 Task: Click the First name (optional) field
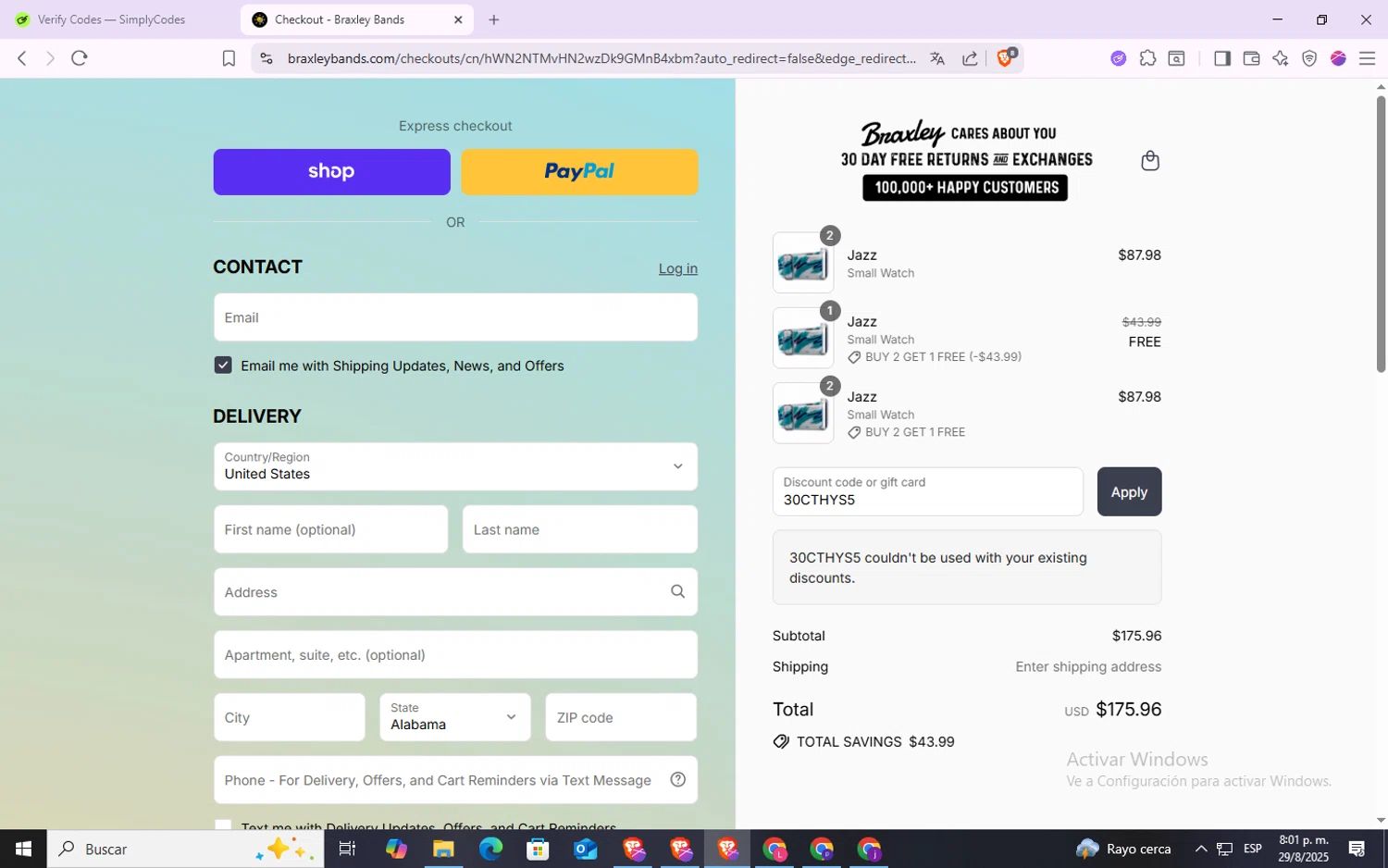click(x=330, y=529)
